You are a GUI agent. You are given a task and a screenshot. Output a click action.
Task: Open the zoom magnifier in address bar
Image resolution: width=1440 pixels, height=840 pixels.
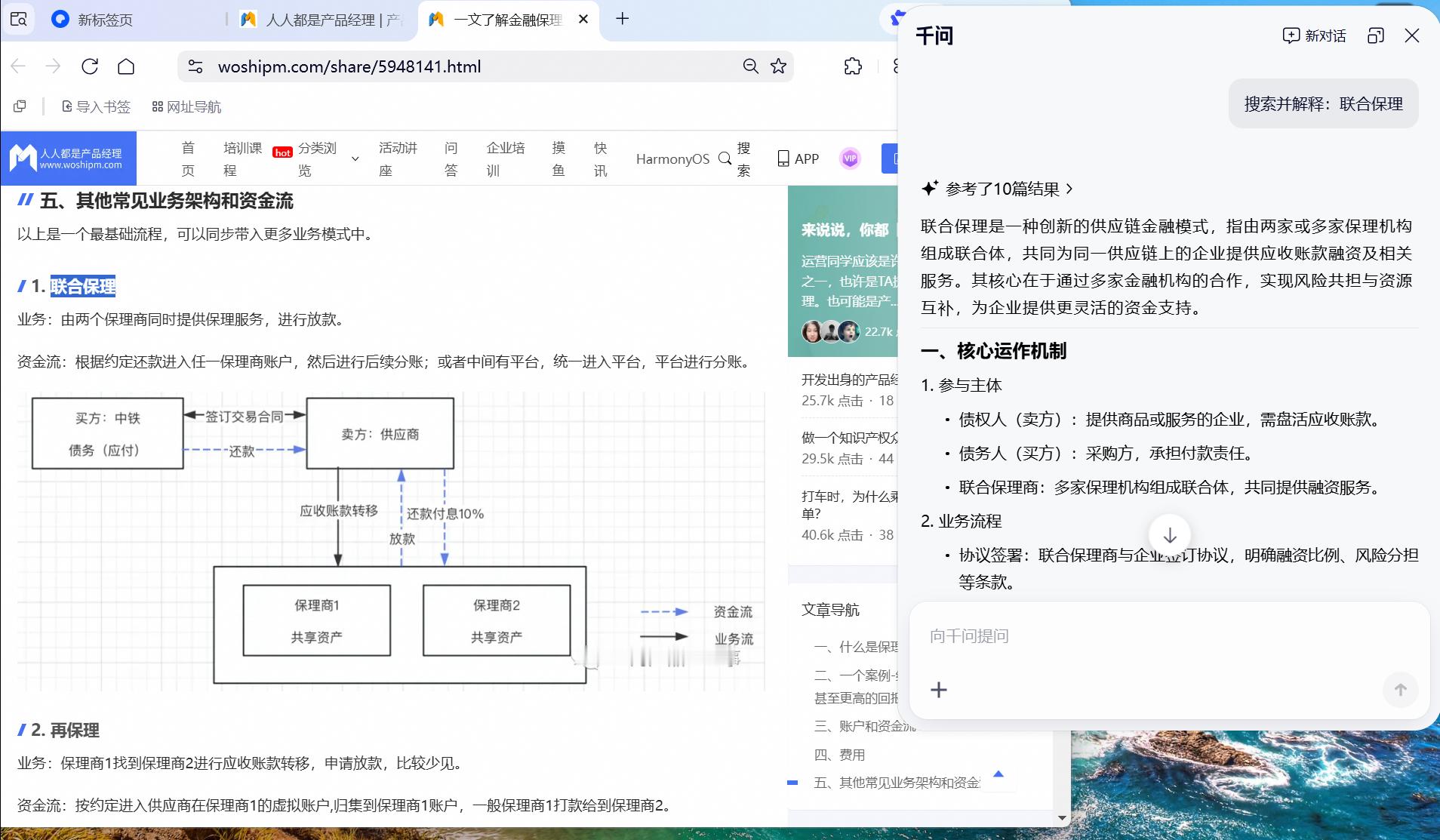click(x=750, y=66)
